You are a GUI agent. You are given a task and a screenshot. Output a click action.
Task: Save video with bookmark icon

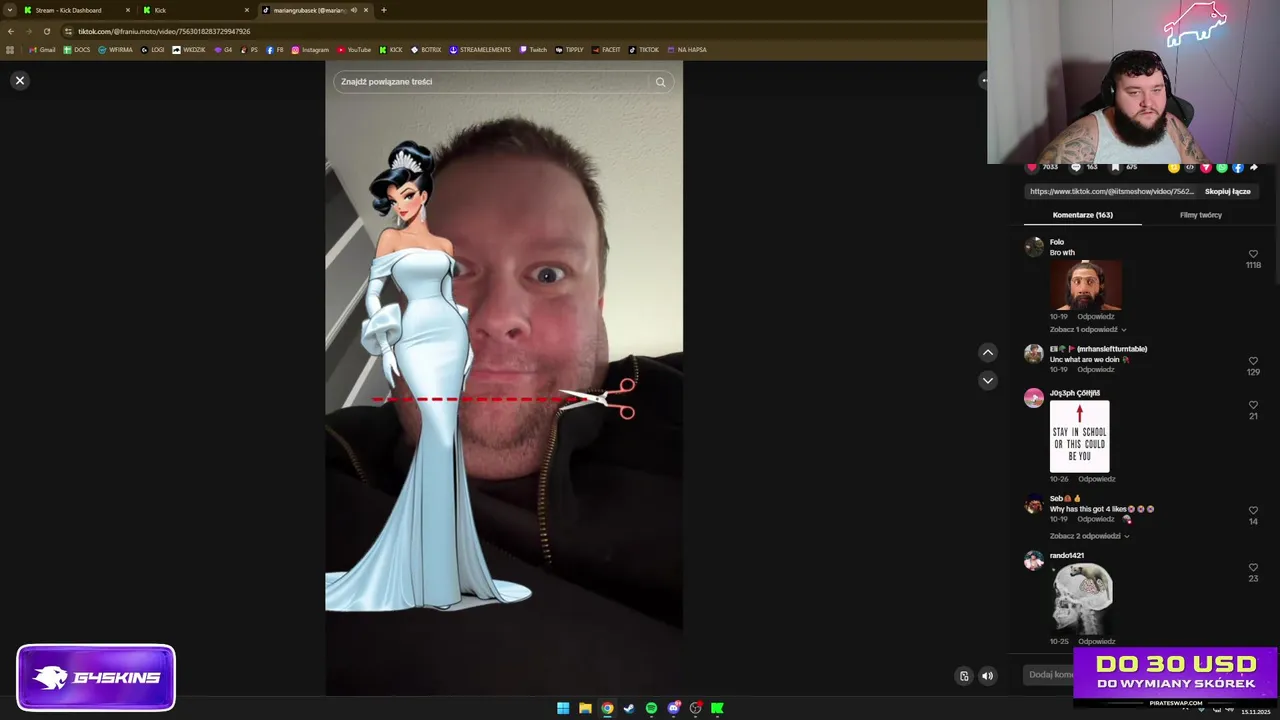tap(1115, 167)
